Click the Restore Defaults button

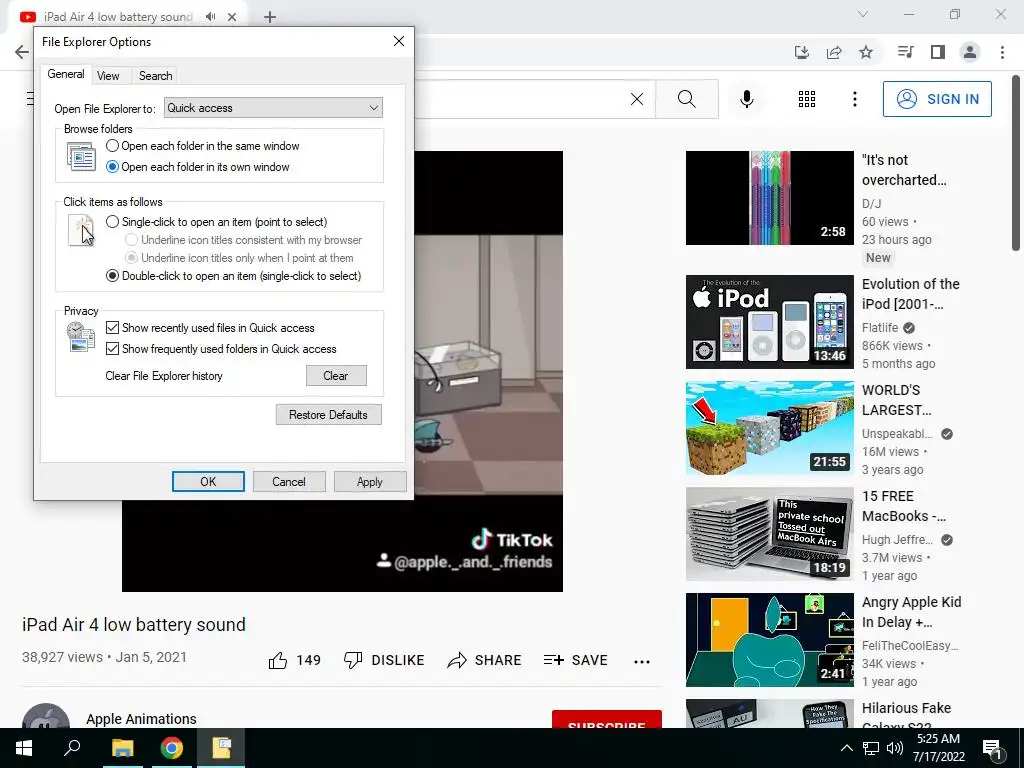328,415
